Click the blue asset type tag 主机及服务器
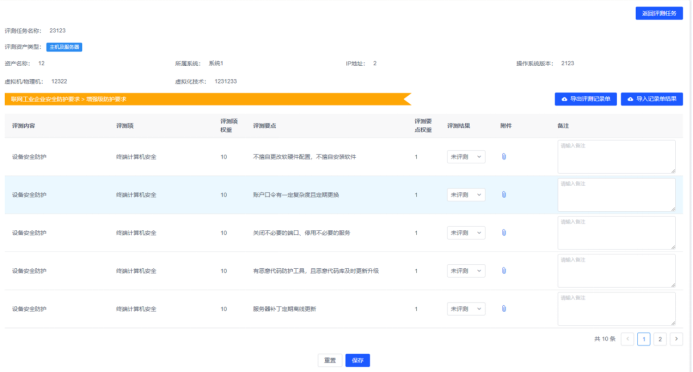 (x=64, y=47)
